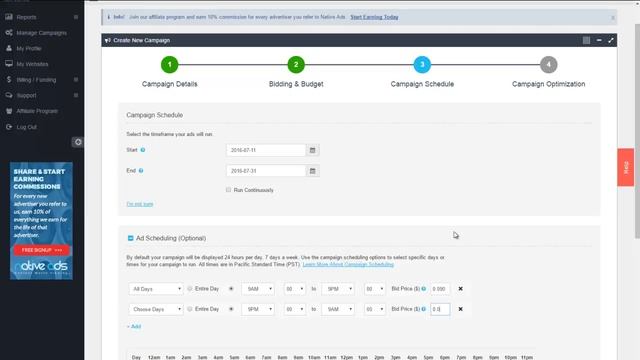Select time range radio in All Days row

231,289
